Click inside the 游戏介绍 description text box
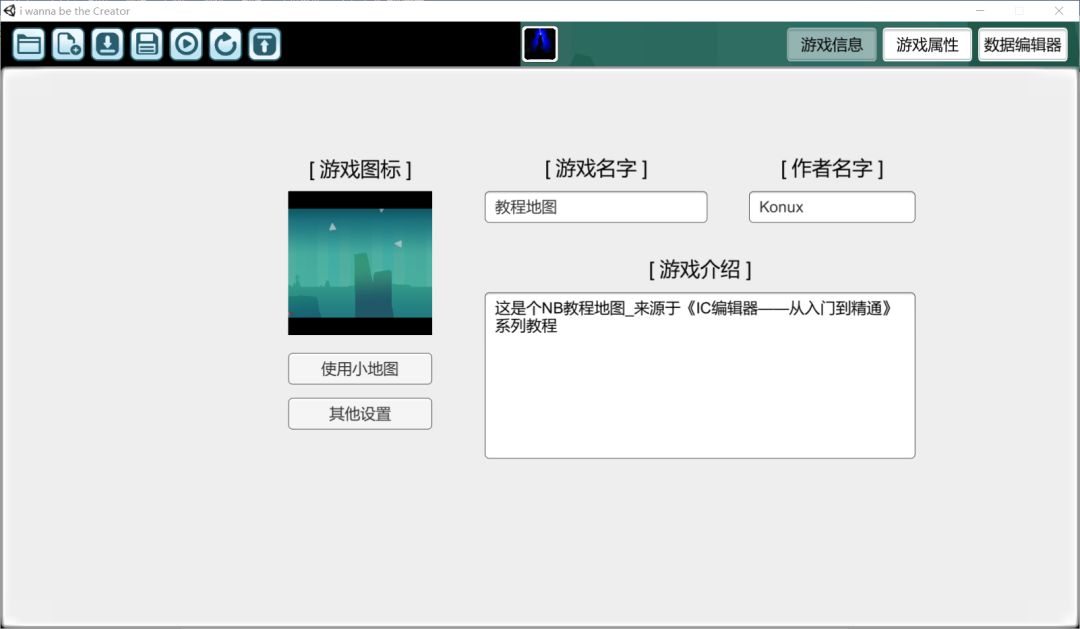 (700, 390)
